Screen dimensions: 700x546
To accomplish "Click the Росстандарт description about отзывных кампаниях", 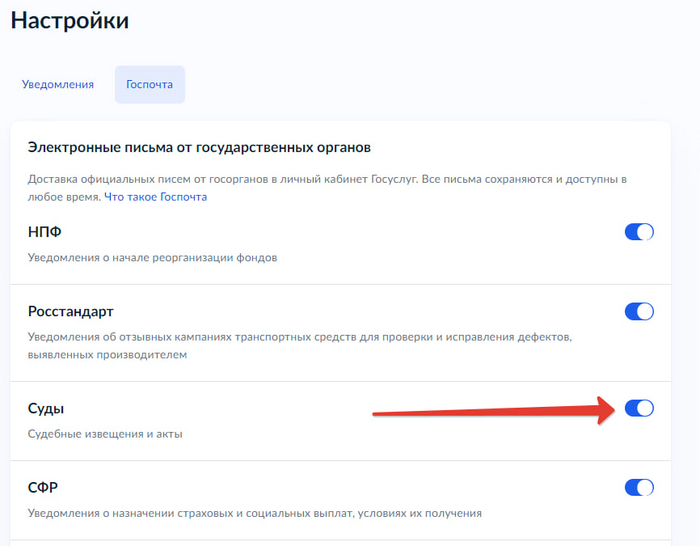I will (300, 346).
